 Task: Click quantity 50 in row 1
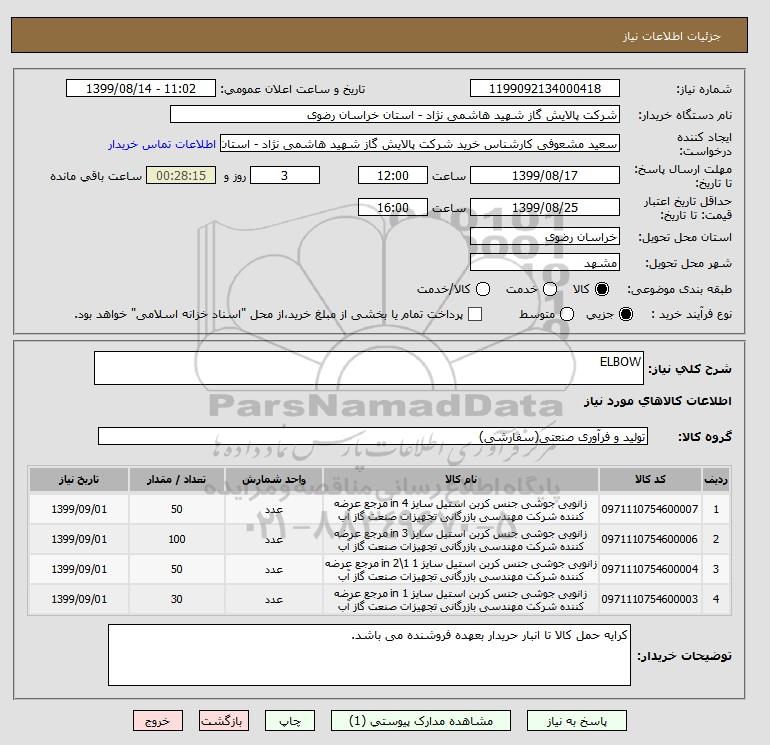coord(177,509)
